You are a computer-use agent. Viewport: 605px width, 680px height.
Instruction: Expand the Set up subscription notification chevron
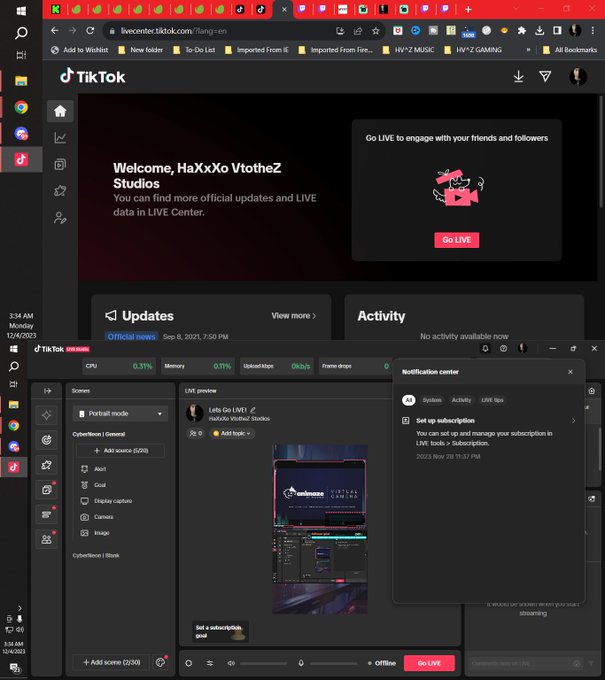click(573, 421)
